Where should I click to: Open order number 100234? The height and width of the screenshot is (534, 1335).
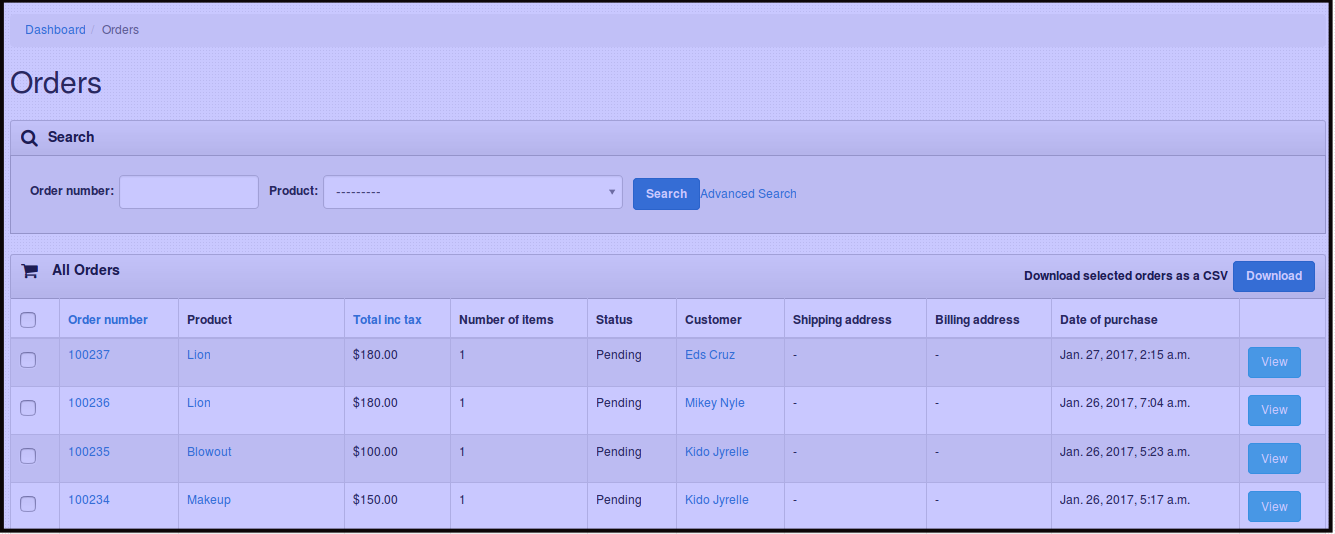[89, 500]
